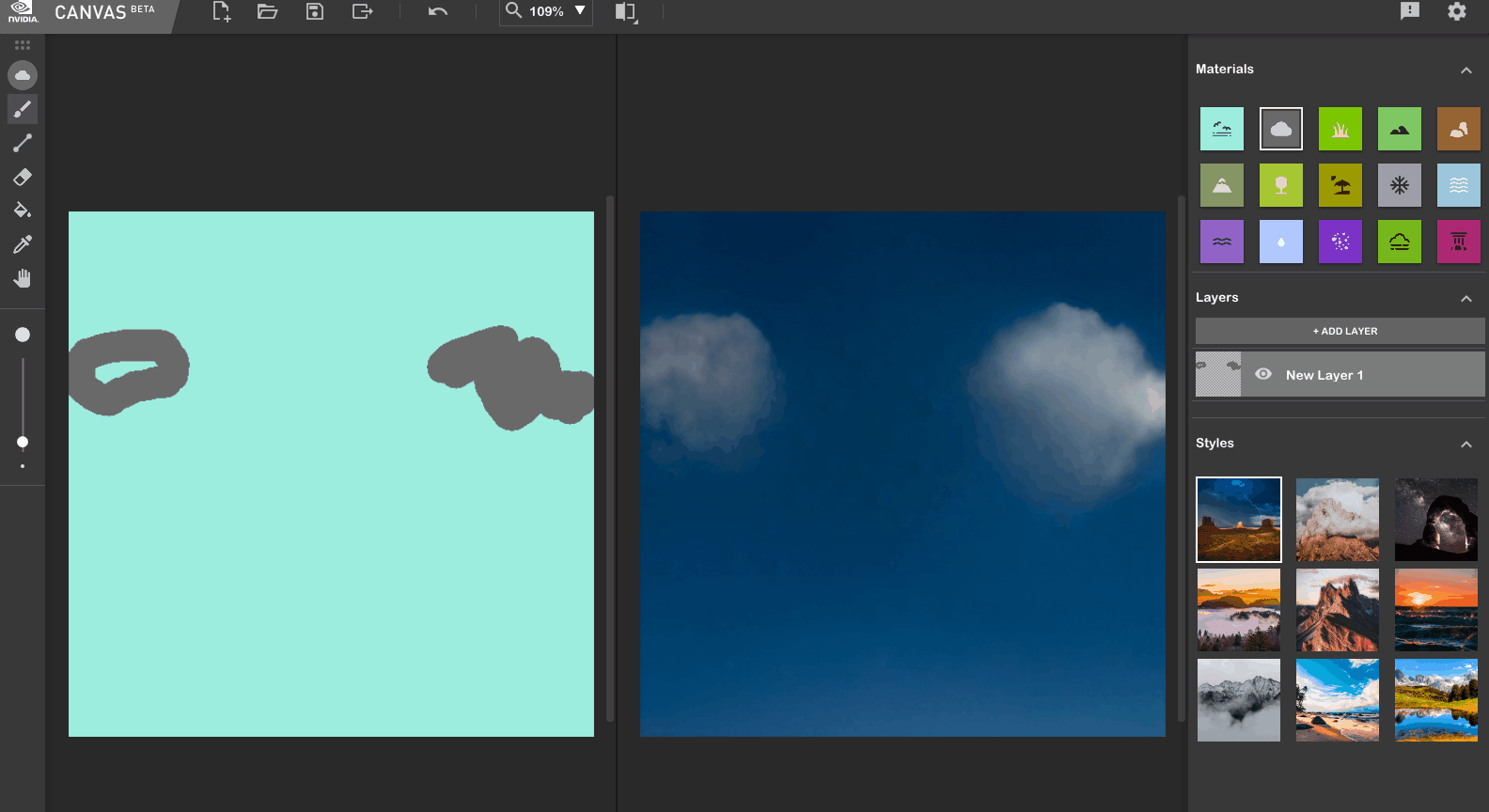Screen dimensions: 1489x812
Task: Toggle the split view compare icon
Action: tap(625, 11)
